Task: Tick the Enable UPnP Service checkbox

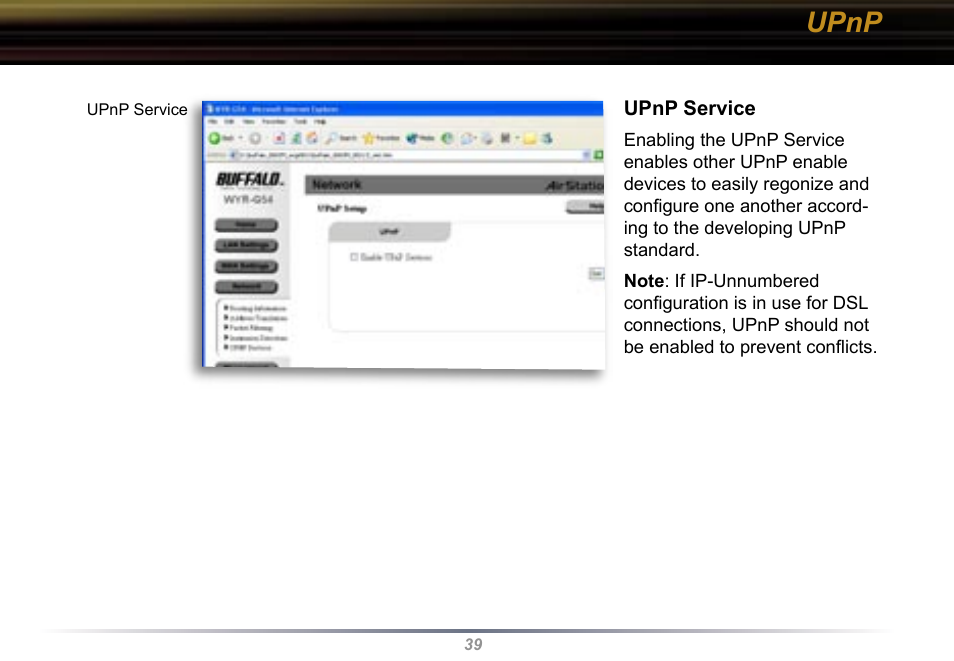Action: [353, 257]
